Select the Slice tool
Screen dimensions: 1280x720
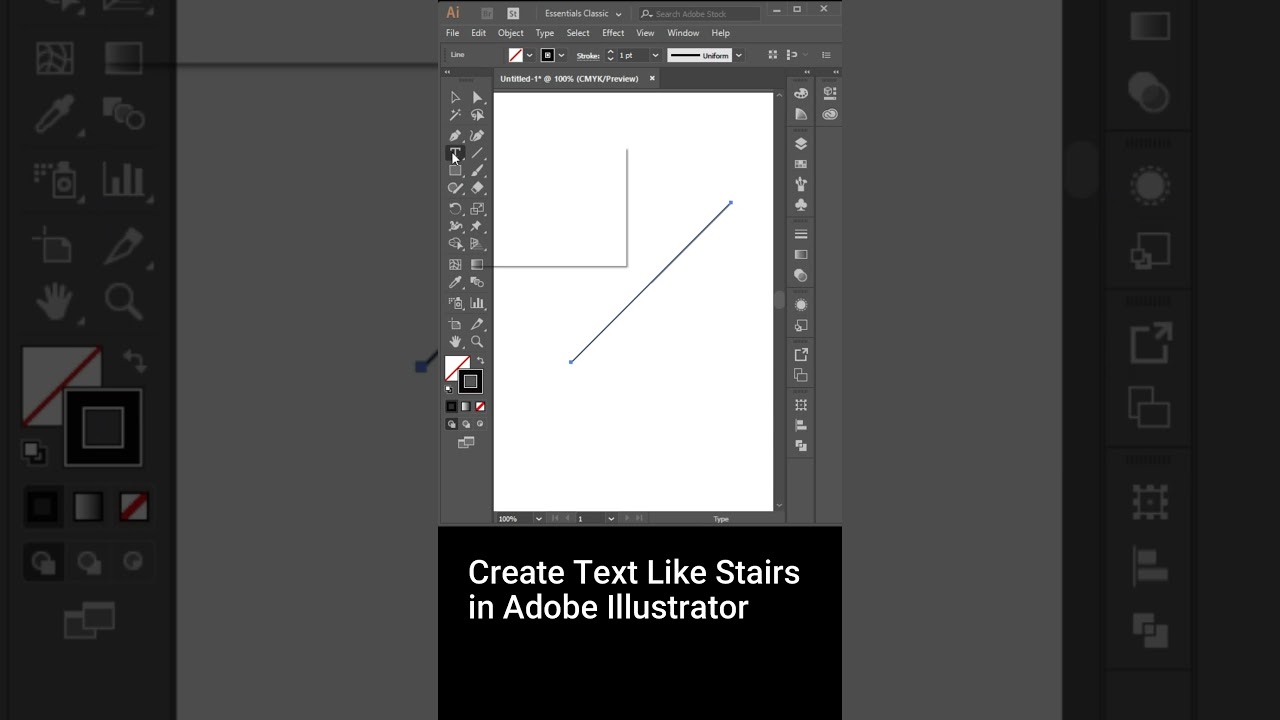pos(477,324)
